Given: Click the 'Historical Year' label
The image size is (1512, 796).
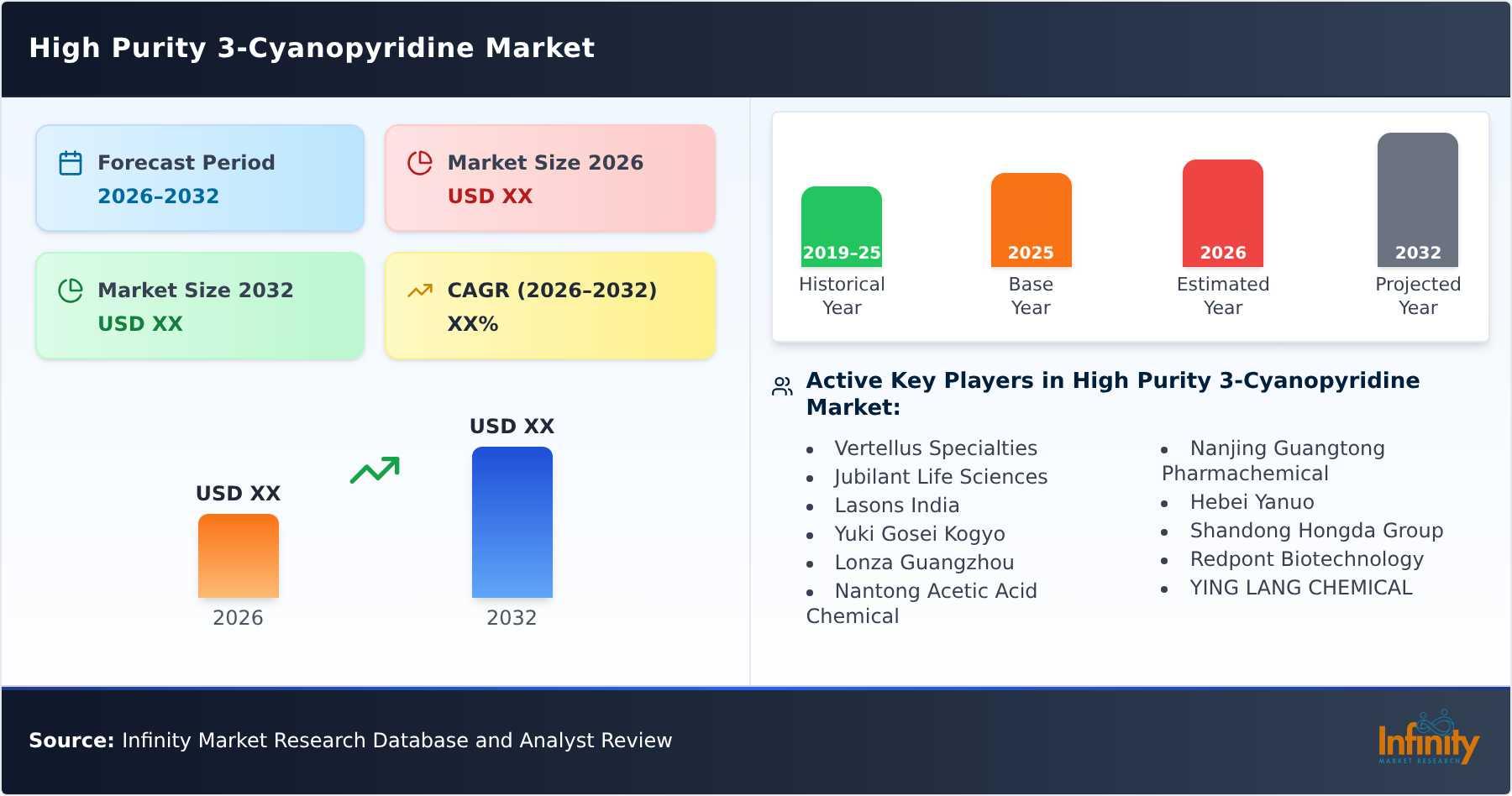Looking at the screenshot, I should pyautogui.click(x=842, y=296).
